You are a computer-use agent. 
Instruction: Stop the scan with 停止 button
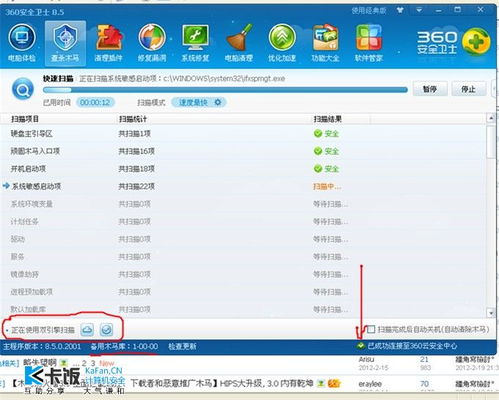(x=468, y=89)
